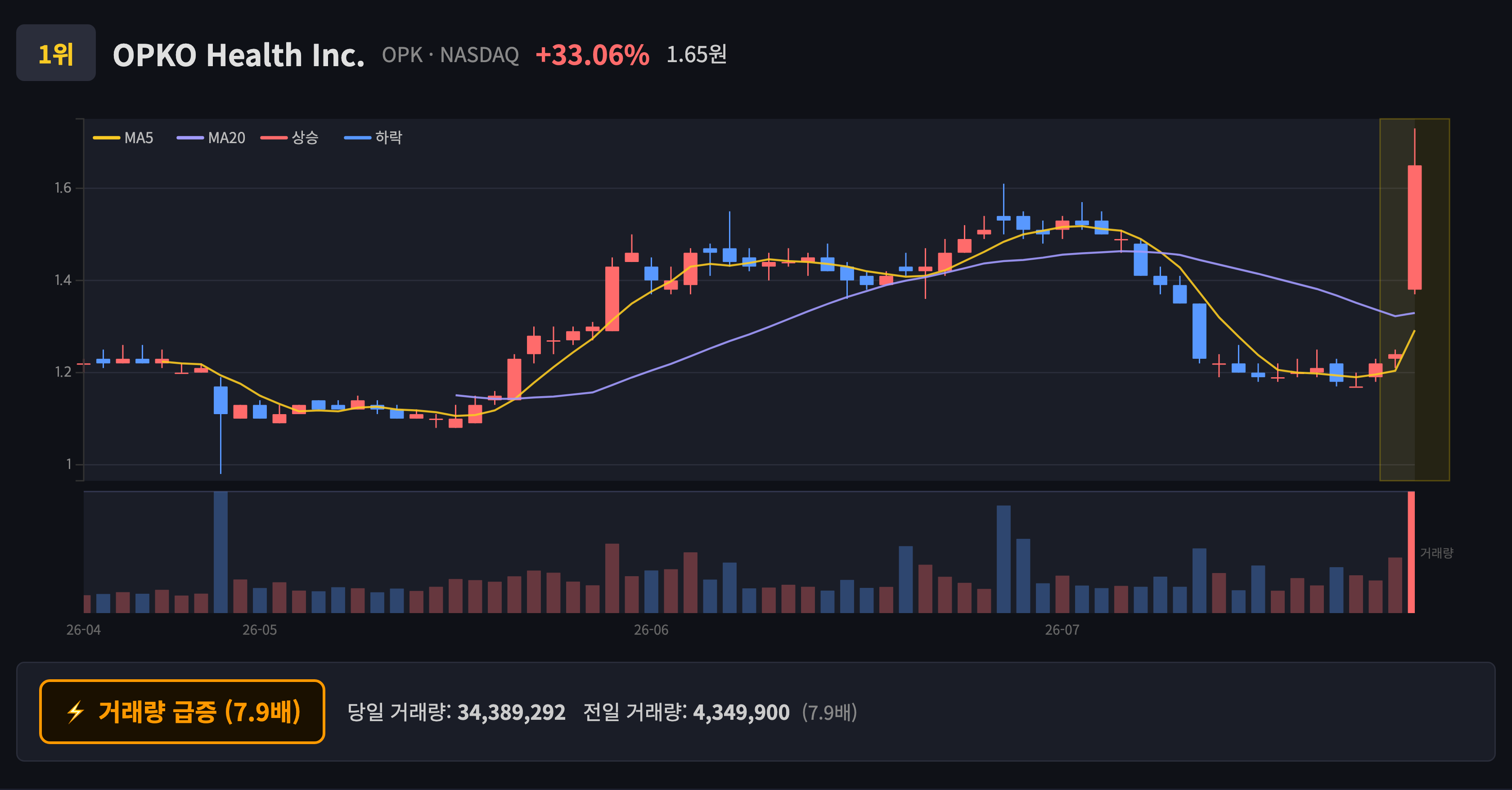Viewport: 1512px width, 790px height.
Task: Click the purple MA20 legend line swatch
Action: (190, 138)
